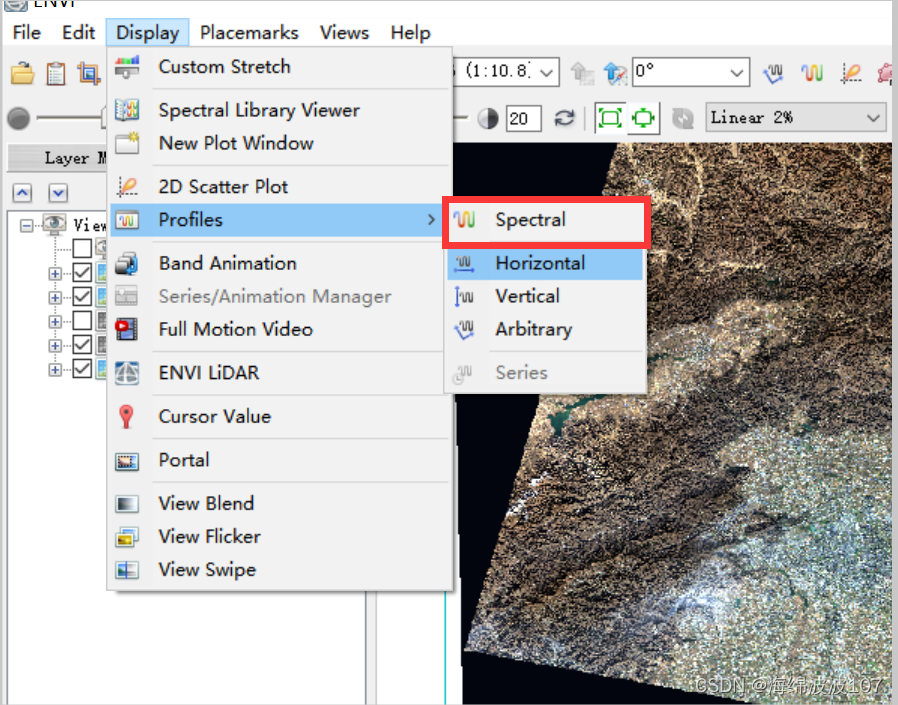Viewport: 898px width, 705px height.
Task: Open the File menu
Action: (26, 33)
